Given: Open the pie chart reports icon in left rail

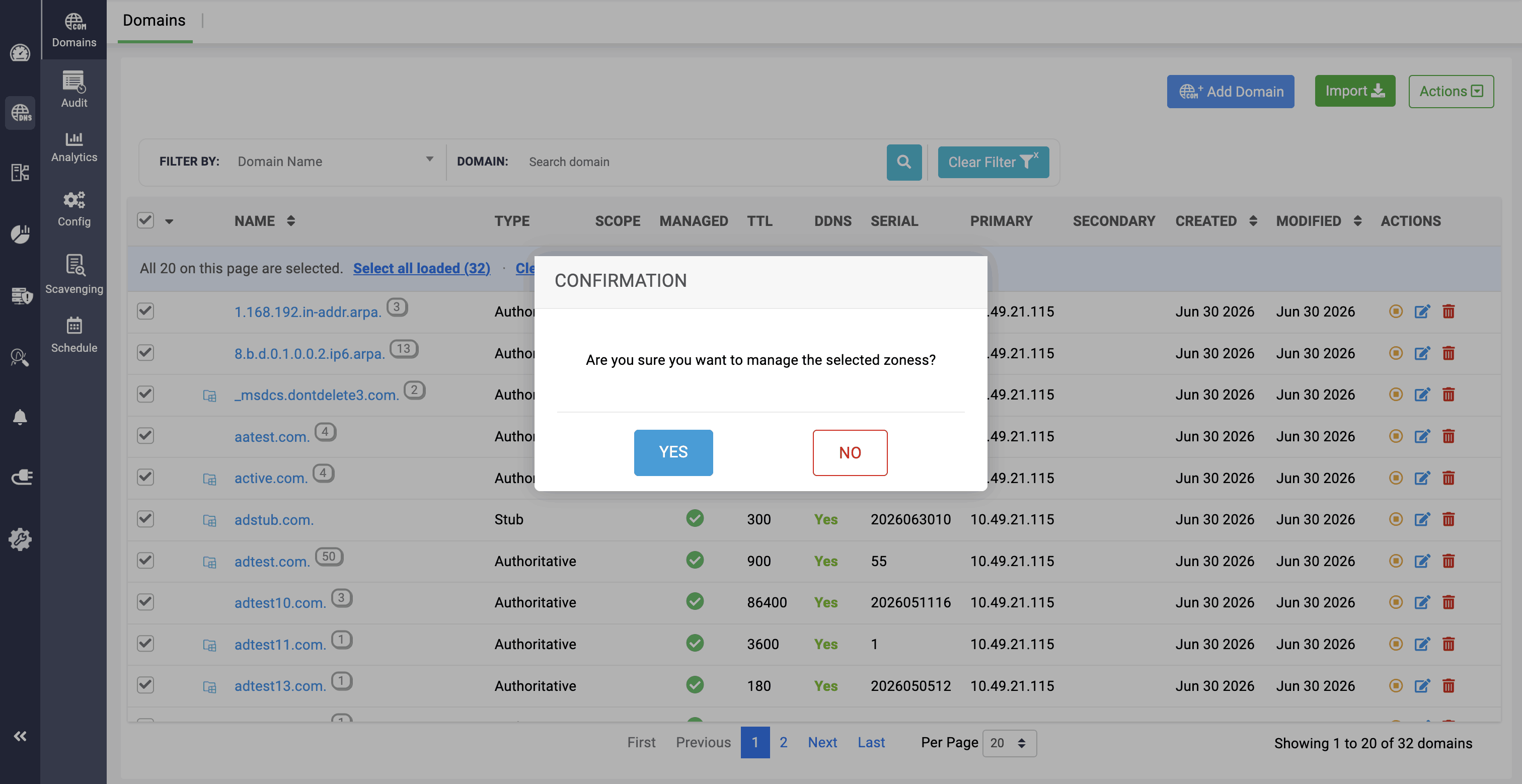Looking at the screenshot, I should [20, 234].
